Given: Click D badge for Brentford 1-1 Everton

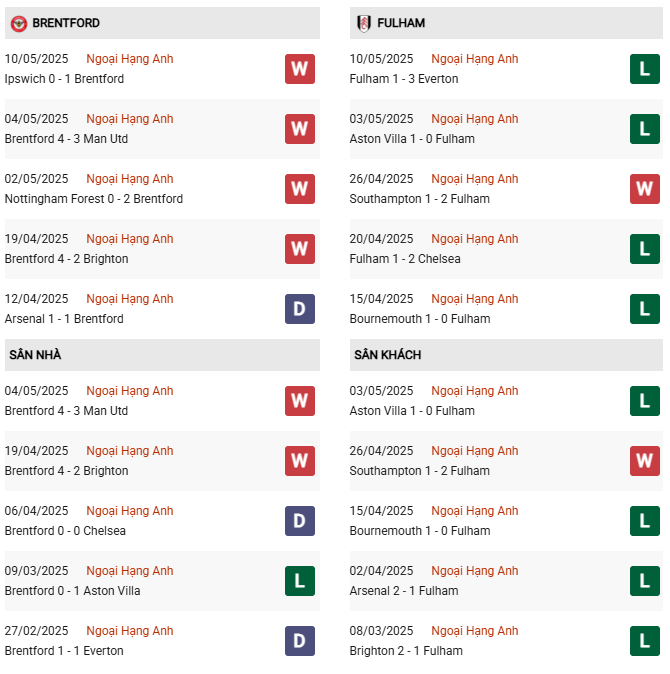Looking at the screenshot, I should pos(300,641).
